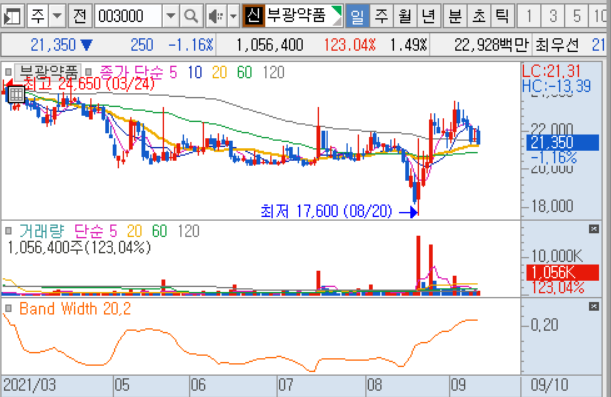Click price MA 5 legend in pink
This screenshot has height=397, width=611.
[x=173, y=72]
